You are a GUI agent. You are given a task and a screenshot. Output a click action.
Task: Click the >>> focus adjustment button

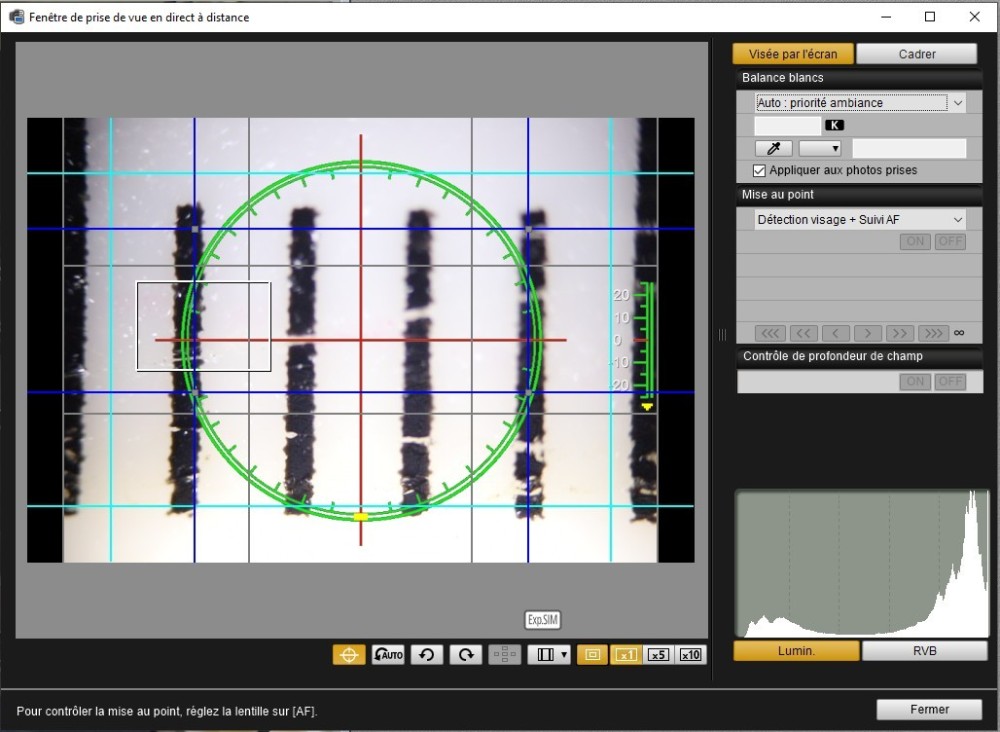[x=933, y=333]
